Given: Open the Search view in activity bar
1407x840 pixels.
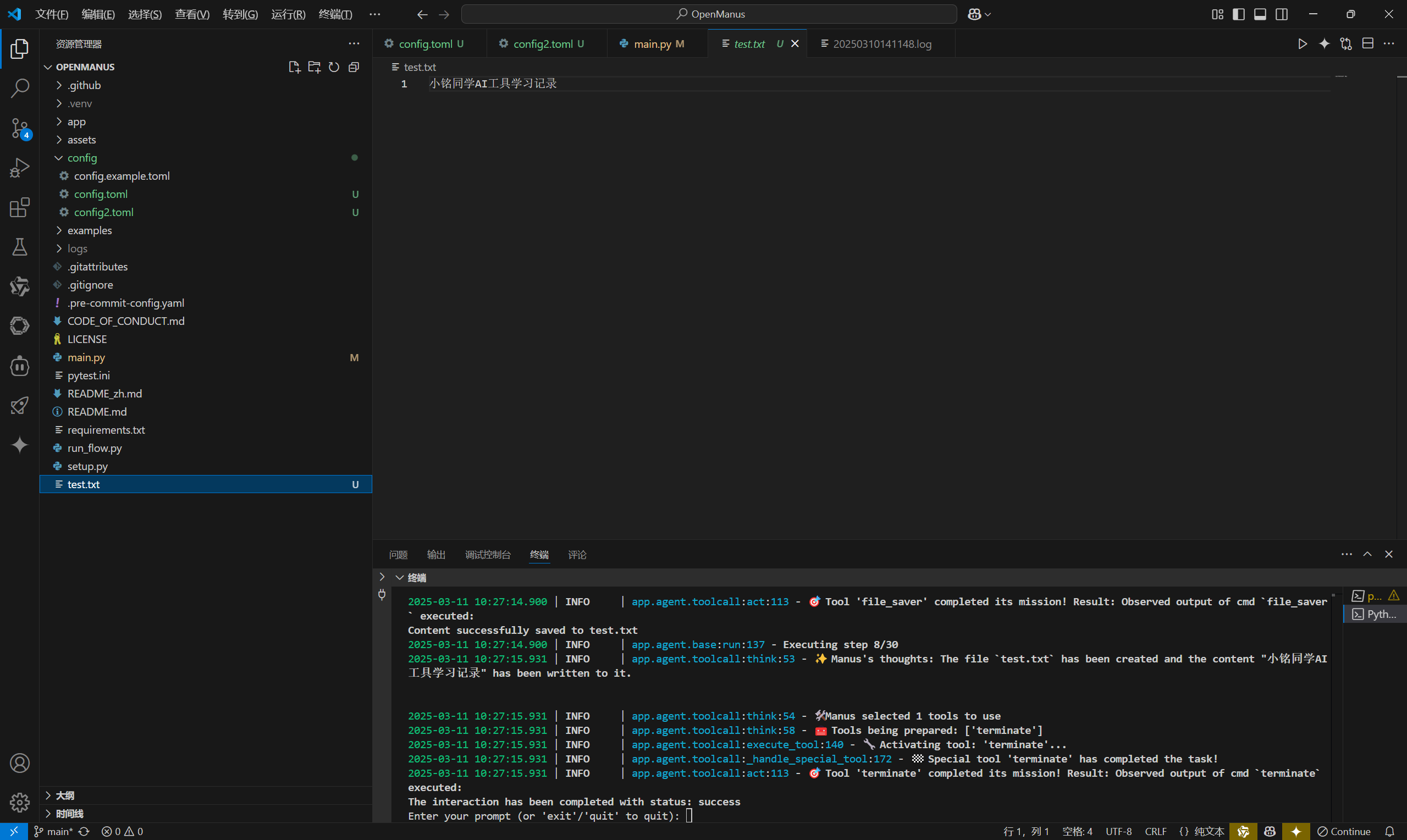Looking at the screenshot, I should click(x=20, y=89).
